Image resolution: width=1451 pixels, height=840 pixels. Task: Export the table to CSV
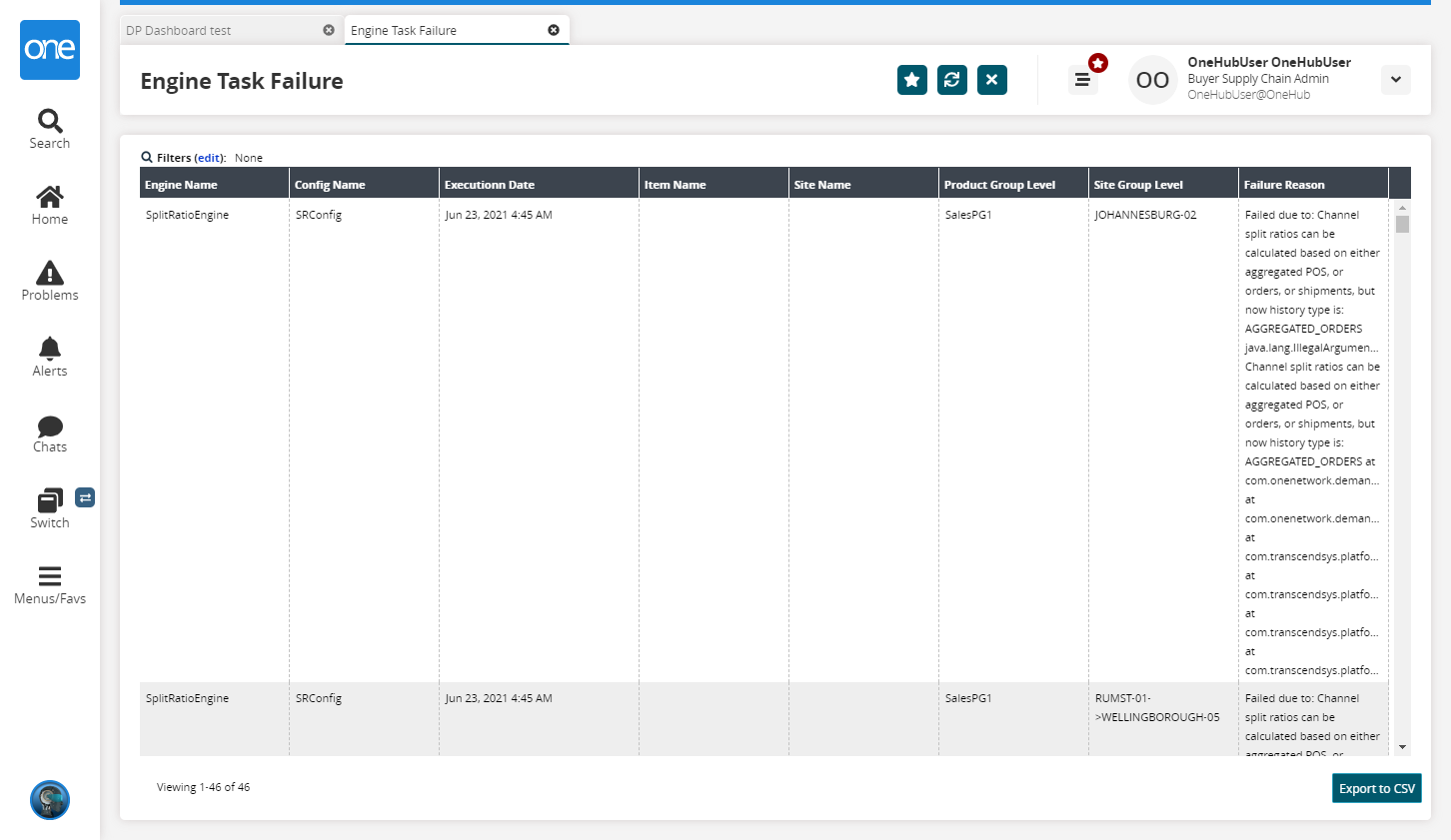tap(1376, 788)
